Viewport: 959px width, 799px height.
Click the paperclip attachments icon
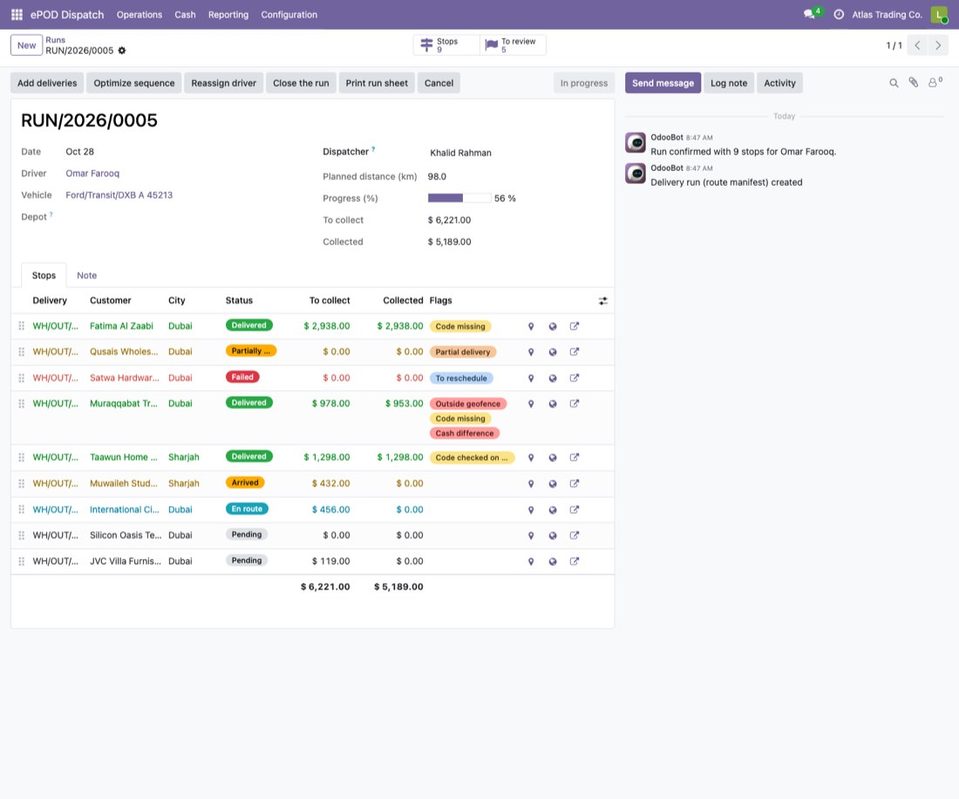click(913, 82)
